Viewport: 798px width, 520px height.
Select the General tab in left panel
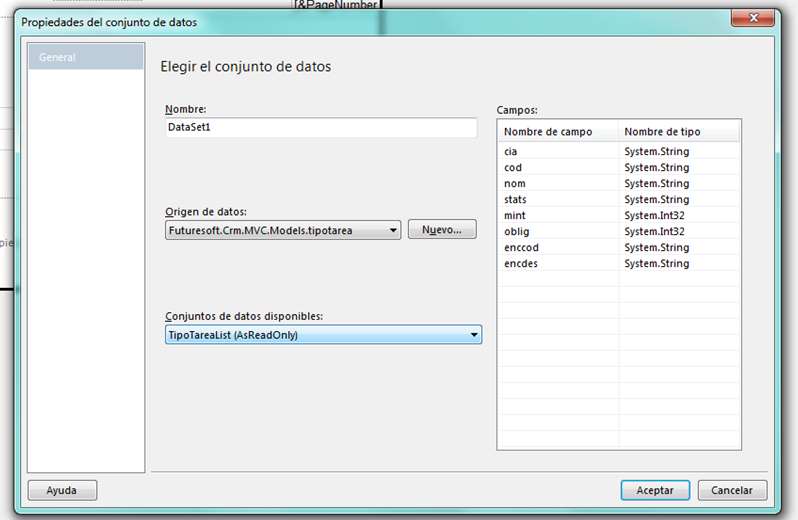85,58
